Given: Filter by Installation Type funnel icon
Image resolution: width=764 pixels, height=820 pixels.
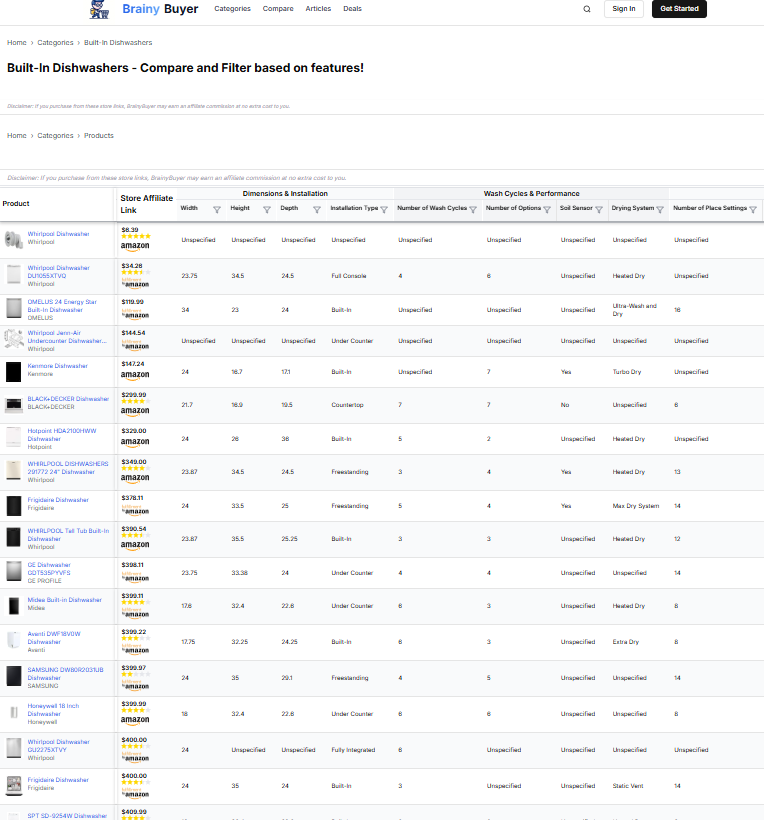Looking at the screenshot, I should point(384,210).
